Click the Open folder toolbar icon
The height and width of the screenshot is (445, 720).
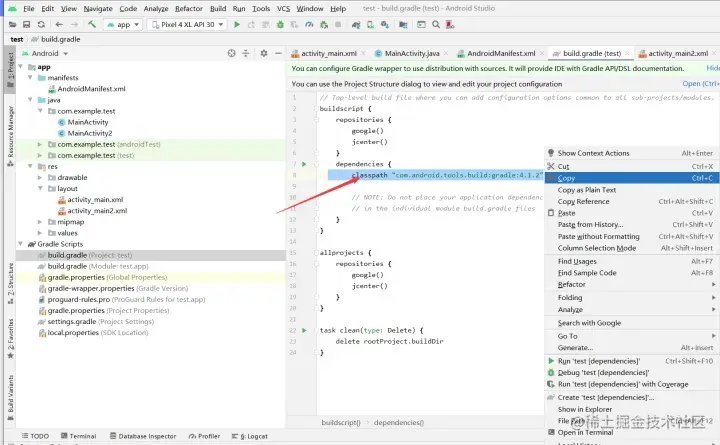click(x=12, y=24)
